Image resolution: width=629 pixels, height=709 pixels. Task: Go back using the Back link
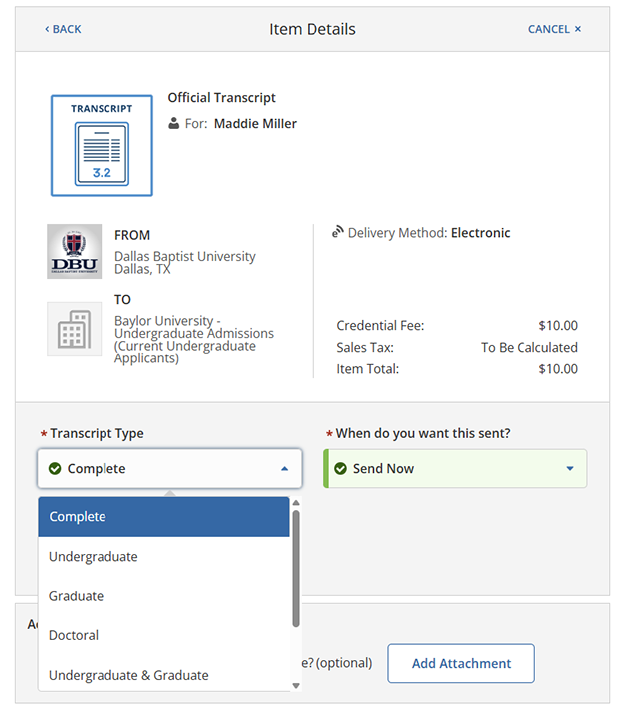(x=63, y=29)
